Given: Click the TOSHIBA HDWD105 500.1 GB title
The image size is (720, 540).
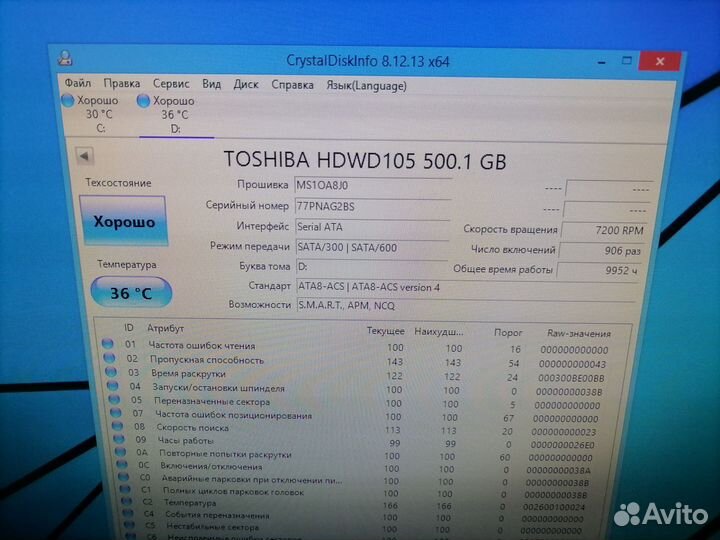Looking at the screenshot, I should click(x=365, y=160).
